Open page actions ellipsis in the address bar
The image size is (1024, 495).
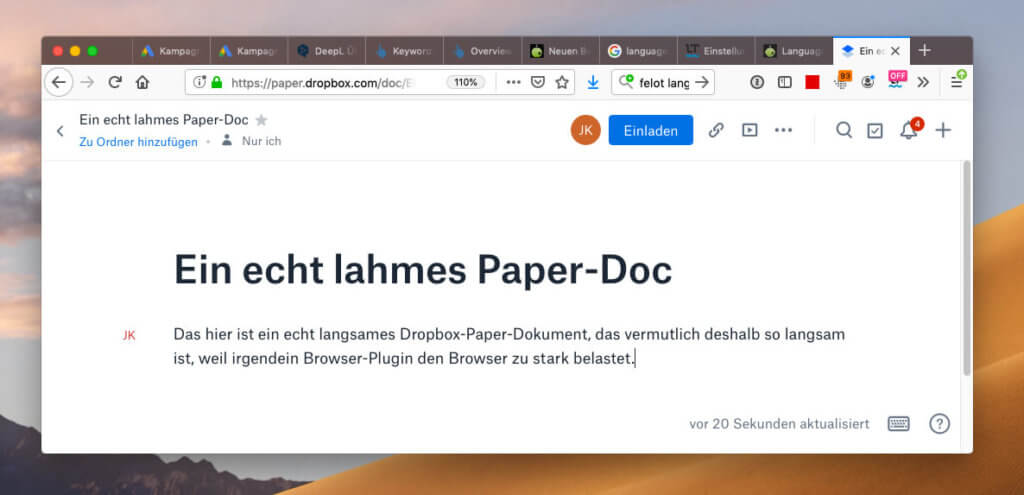[x=513, y=82]
